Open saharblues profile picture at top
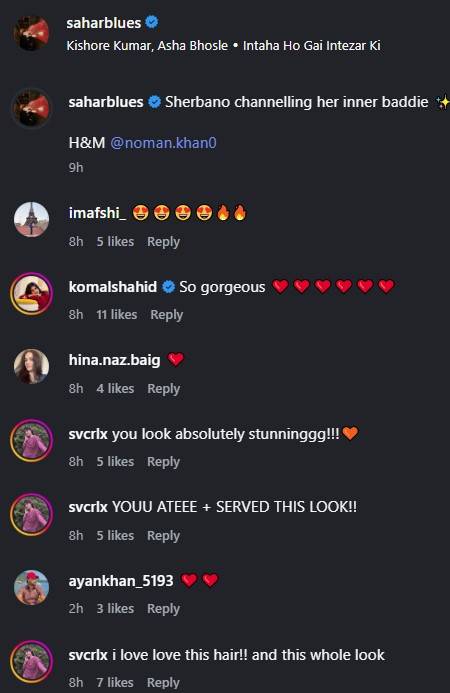450x693 pixels. click(31, 34)
